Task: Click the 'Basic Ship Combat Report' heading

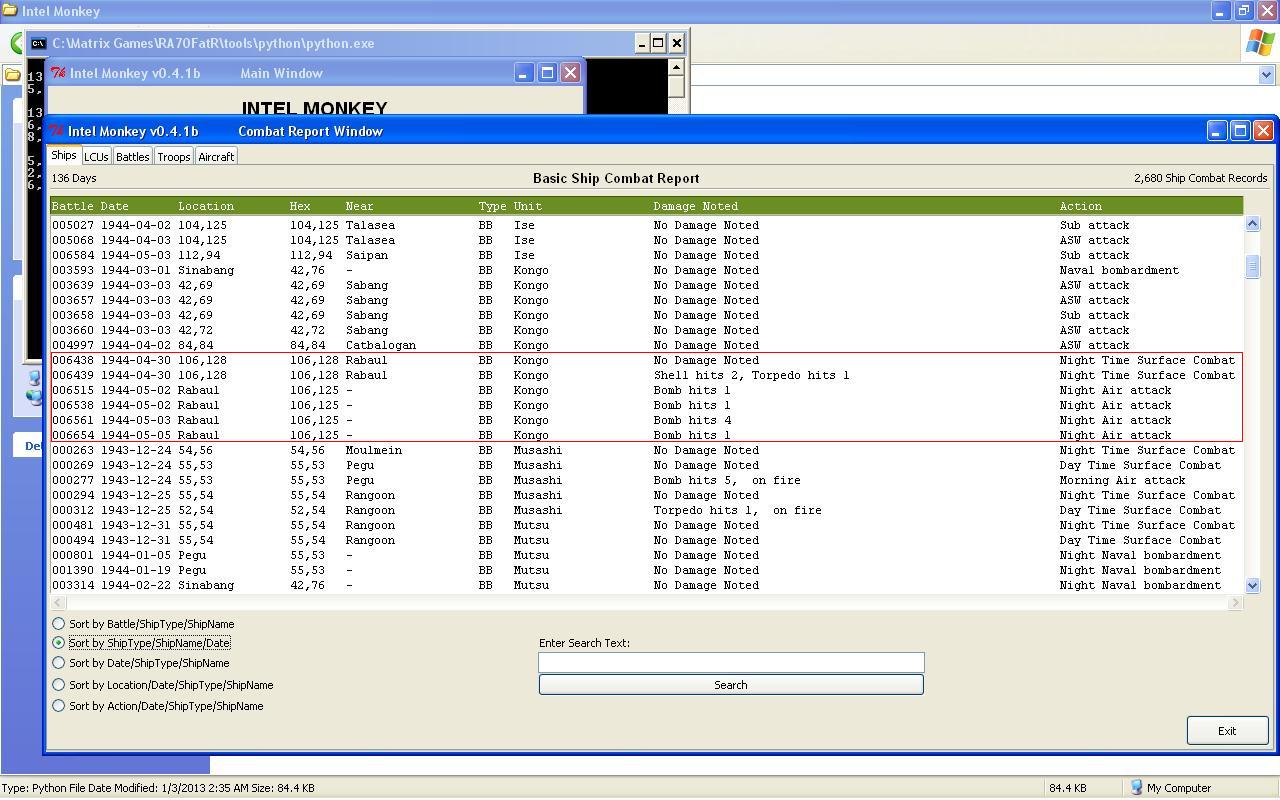Action: click(x=616, y=178)
